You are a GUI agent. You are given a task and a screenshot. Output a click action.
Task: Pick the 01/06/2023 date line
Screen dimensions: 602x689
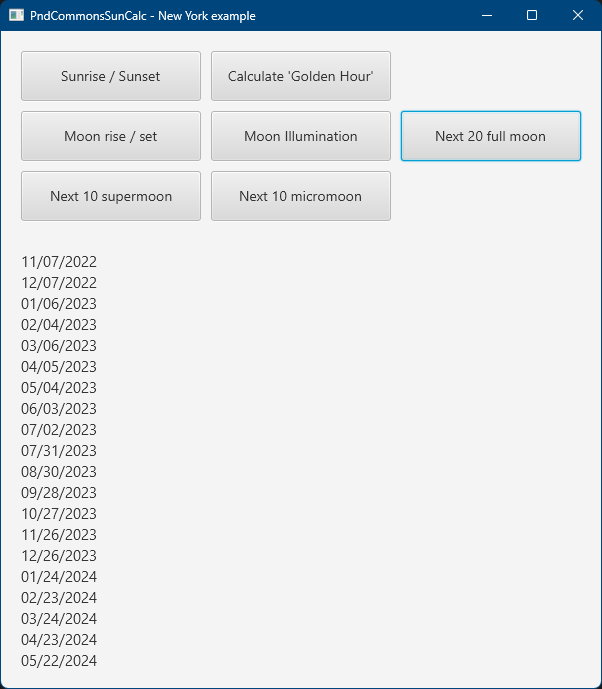point(59,304)
